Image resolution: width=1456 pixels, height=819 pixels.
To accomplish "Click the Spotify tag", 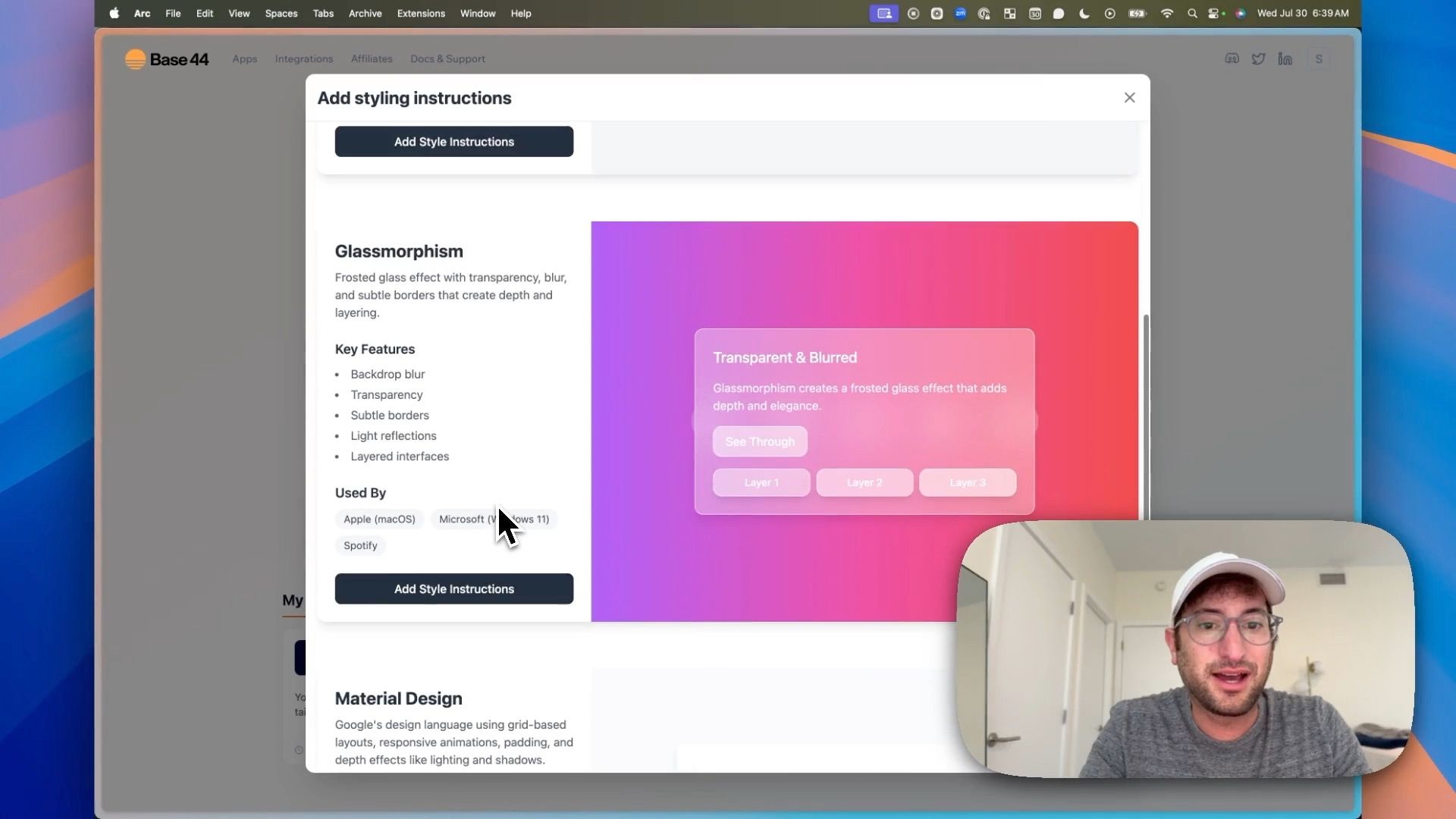I will click(x=360, y=546).
